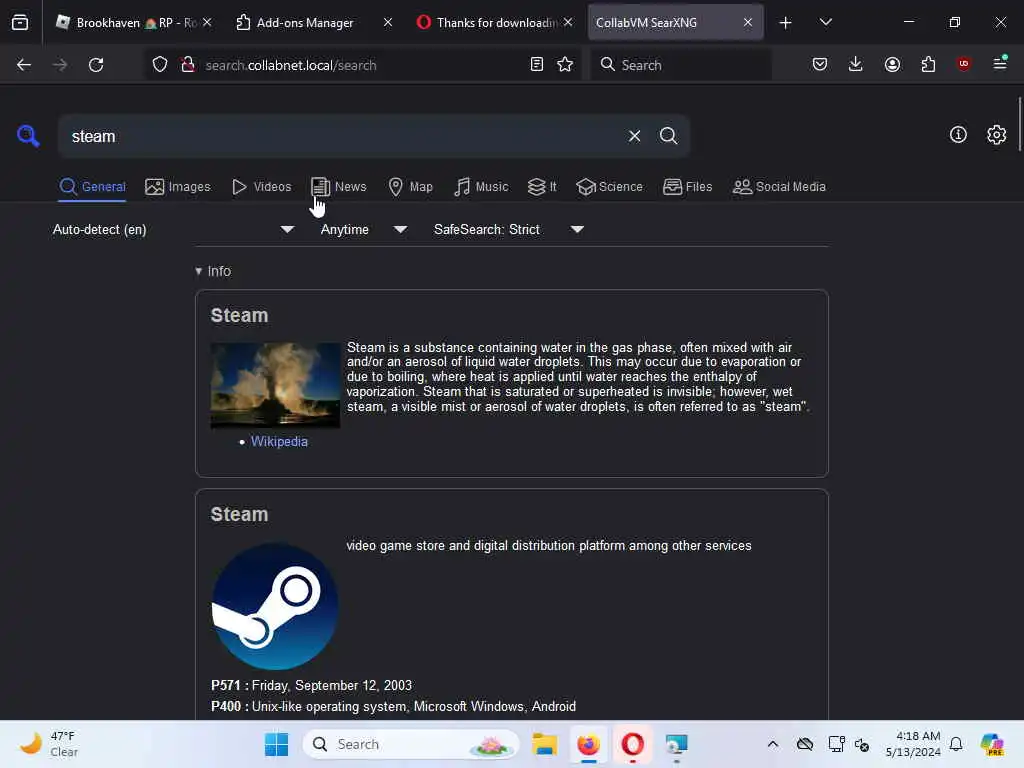
Task: Open Copilot preview icon
Action: click(x=992, y=744)
